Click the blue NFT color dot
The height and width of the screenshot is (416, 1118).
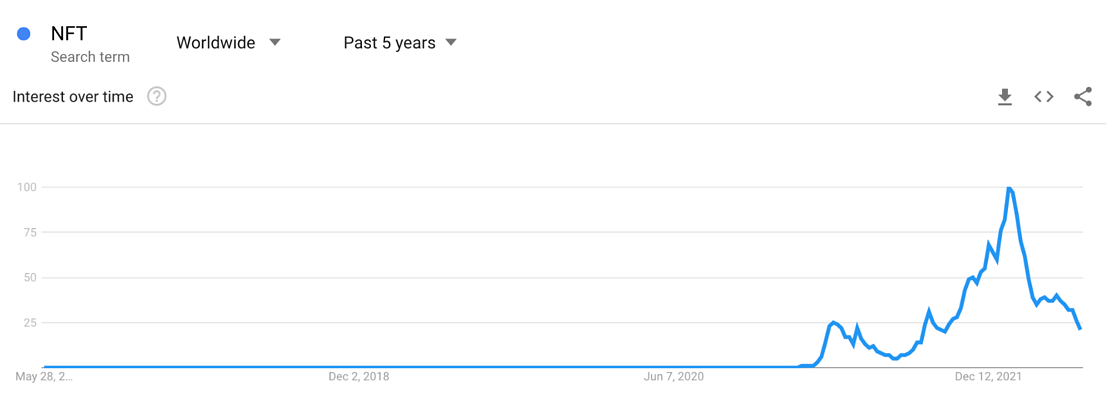coord(24,34)
